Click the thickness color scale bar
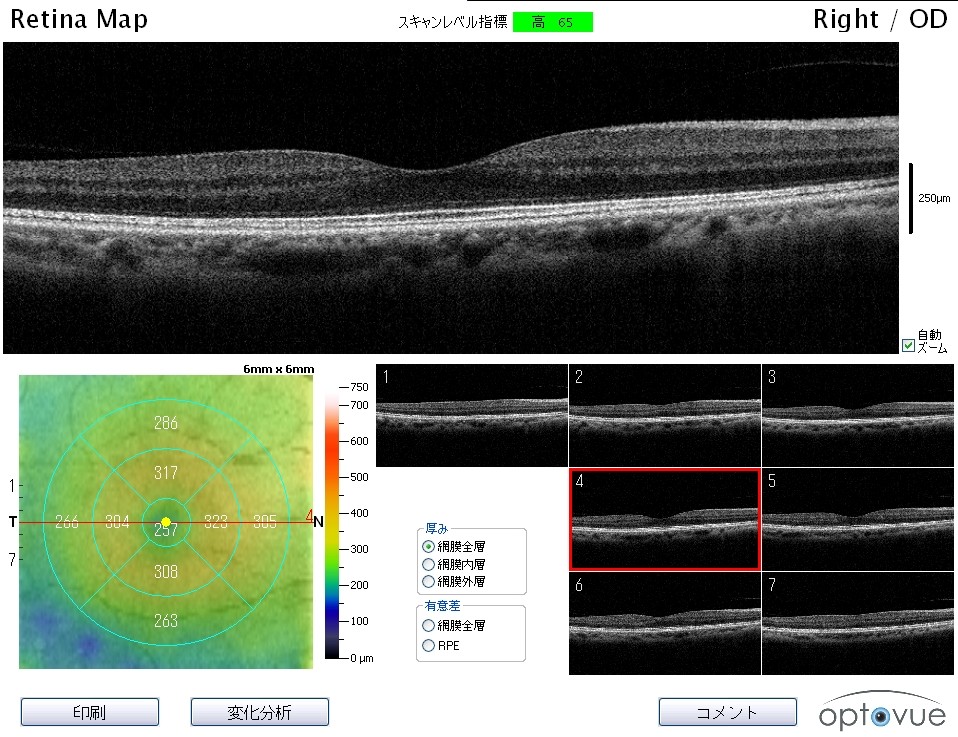Image resolution: width=958 pixels, height=737 pixels. pyautogui.click(x=332, y=521)
